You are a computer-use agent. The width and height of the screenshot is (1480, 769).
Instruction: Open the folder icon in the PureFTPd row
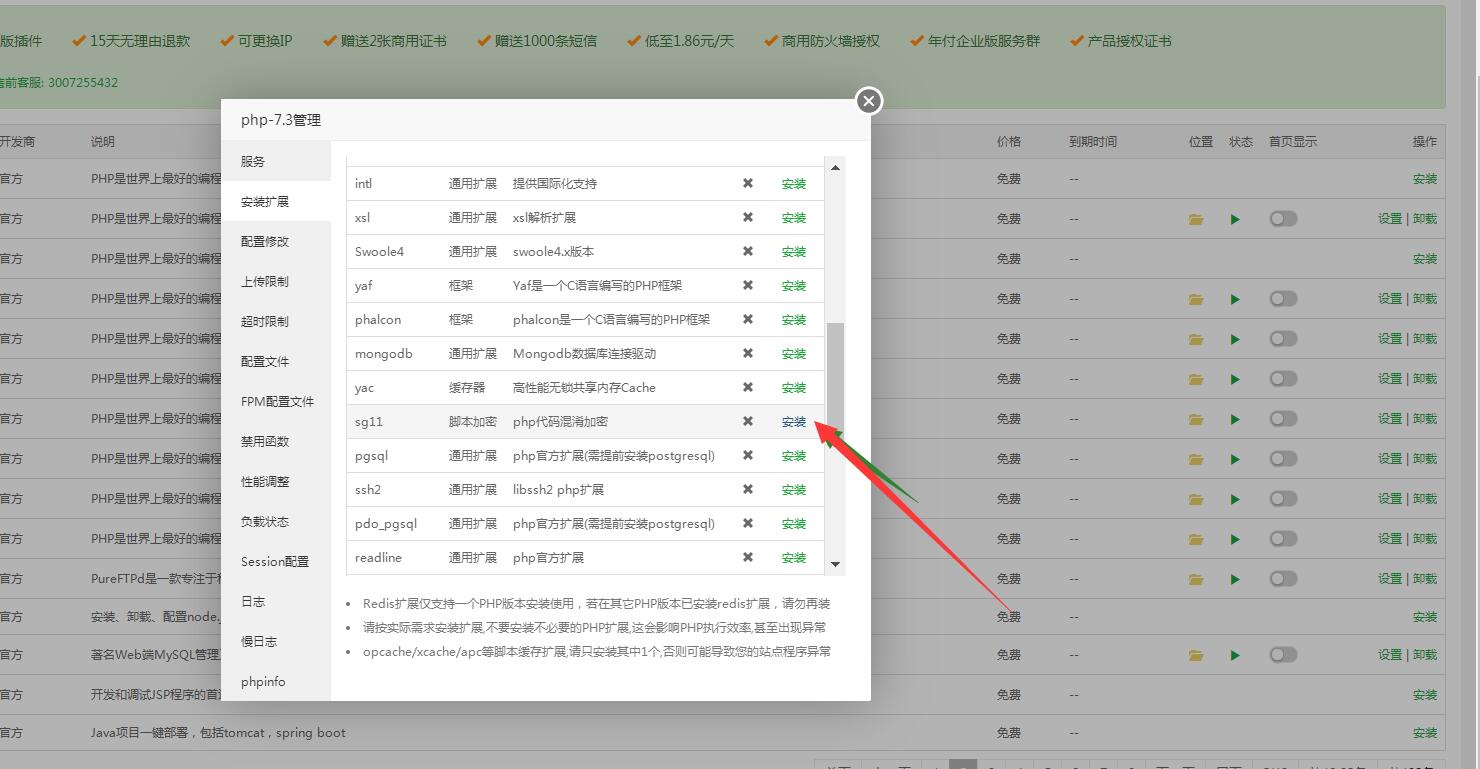click(x=1196, y=579)
